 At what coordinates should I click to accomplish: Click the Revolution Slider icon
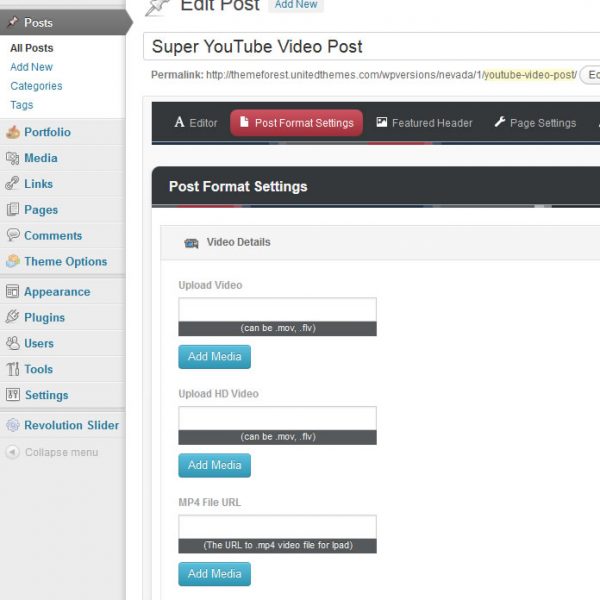coord(13,425)
